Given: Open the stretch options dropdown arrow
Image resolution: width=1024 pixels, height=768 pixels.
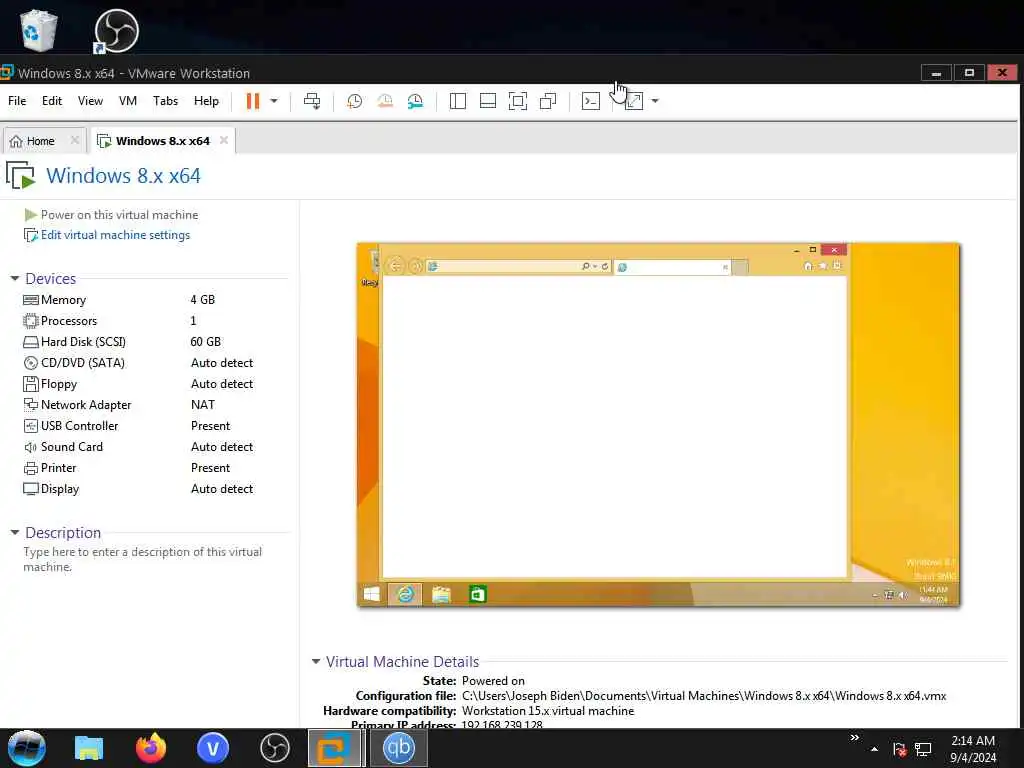Looking at the screenshot, I should [655, 101].
